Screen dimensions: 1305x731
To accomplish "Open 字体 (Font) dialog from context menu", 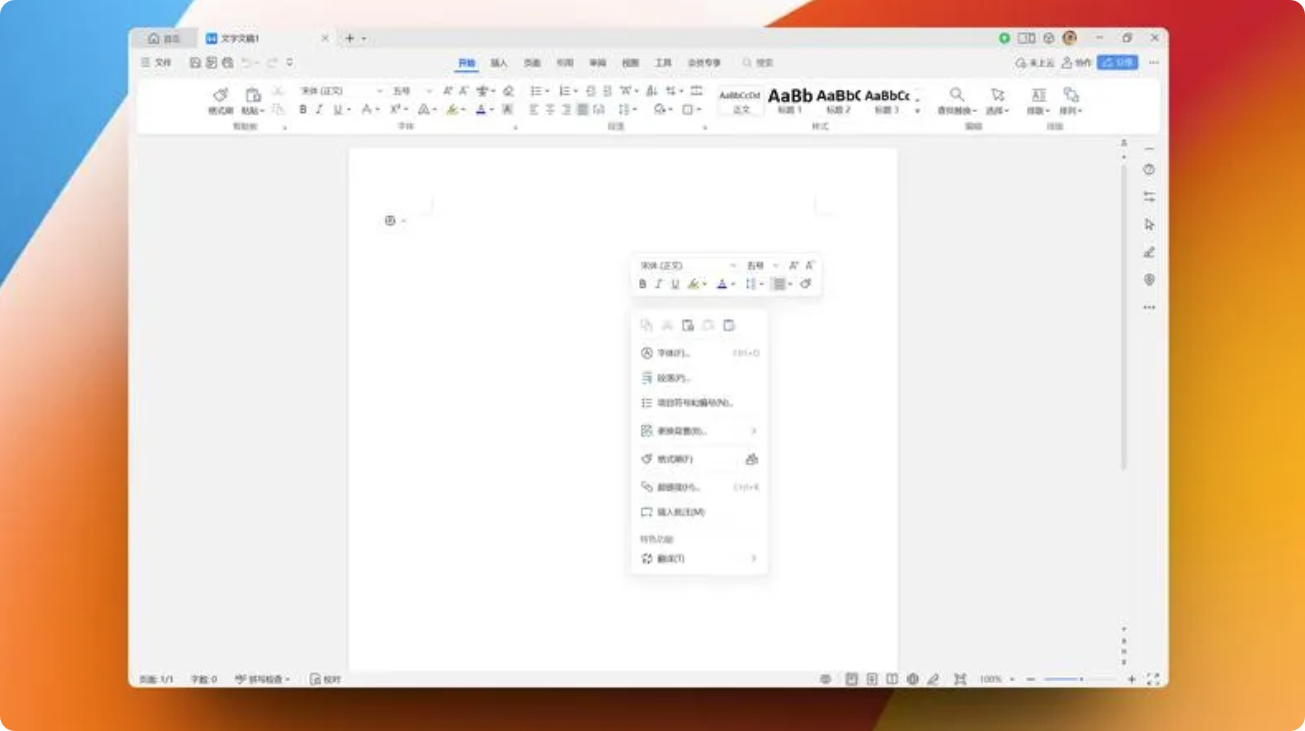I will 673,353.
